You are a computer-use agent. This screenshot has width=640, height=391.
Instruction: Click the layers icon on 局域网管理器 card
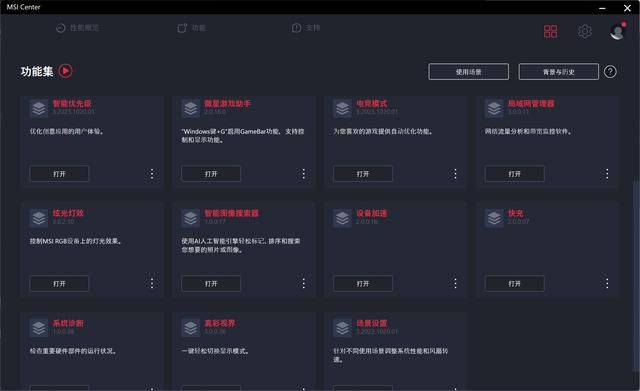click(494, 109)
